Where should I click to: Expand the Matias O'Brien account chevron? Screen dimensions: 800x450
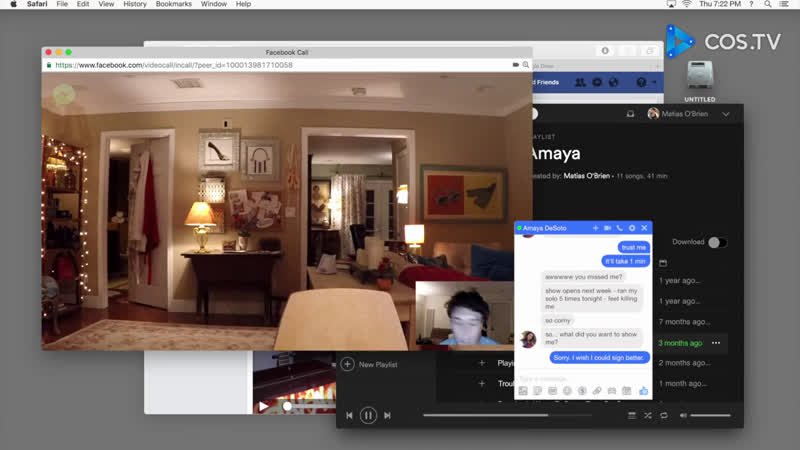point(726,114)
